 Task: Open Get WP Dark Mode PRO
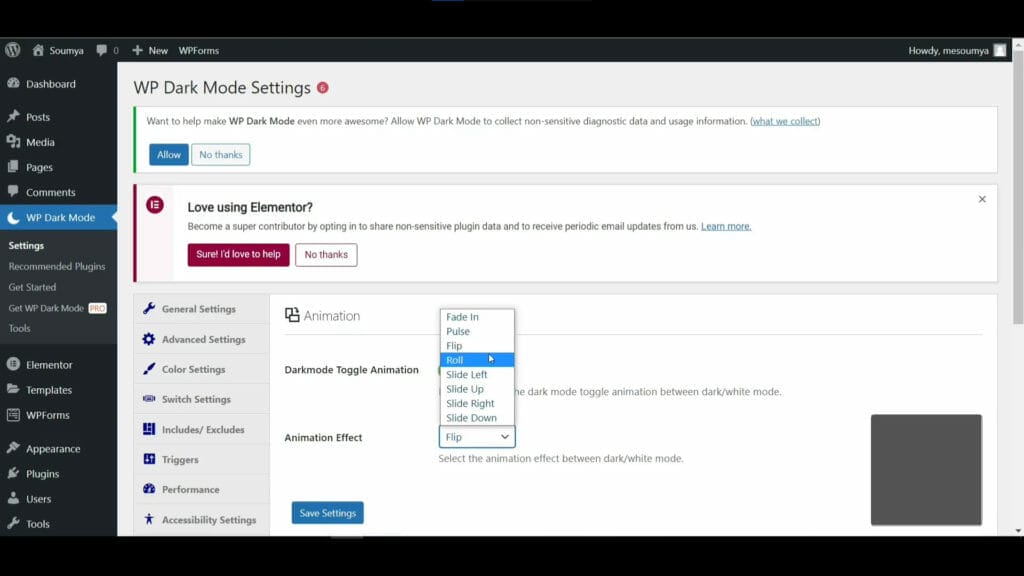pyautogui.click(x=57, y=308)
